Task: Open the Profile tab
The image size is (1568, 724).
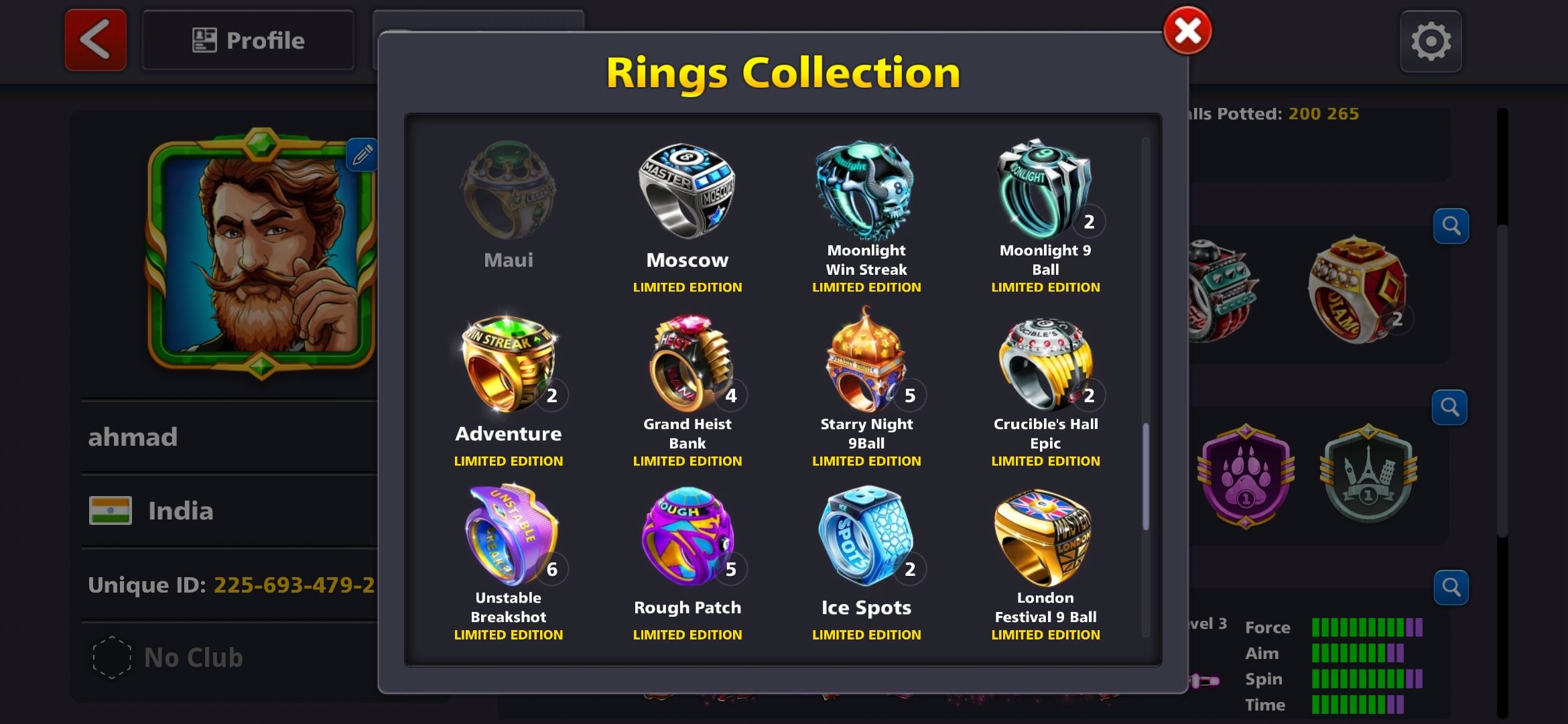Action: pos(248,40)
